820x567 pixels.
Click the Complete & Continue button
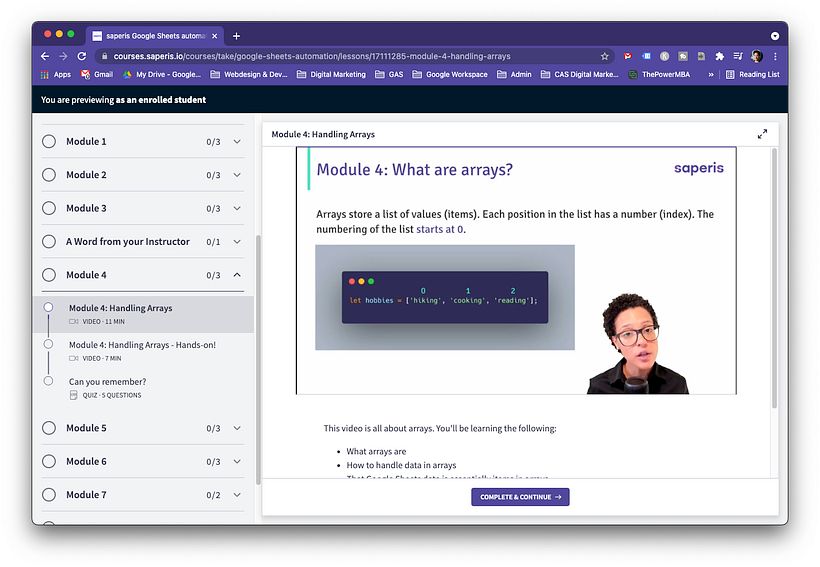click(x=520, y=497)
